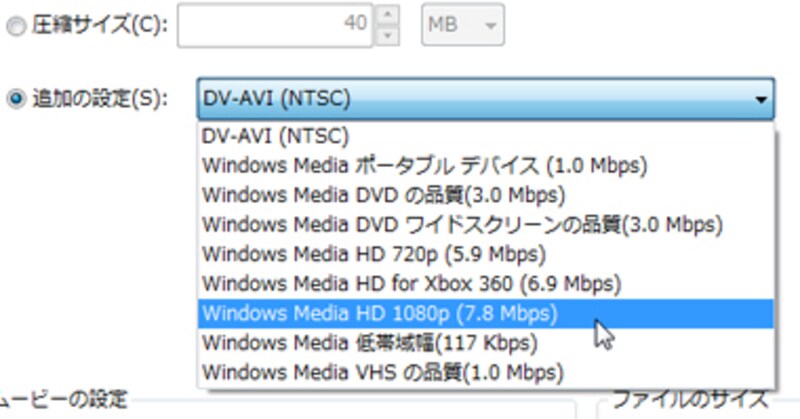This screenshot has height=419, width=800.
Task: Select Windows Media HD for Xbox 360
Action: [x=411, y=284]
